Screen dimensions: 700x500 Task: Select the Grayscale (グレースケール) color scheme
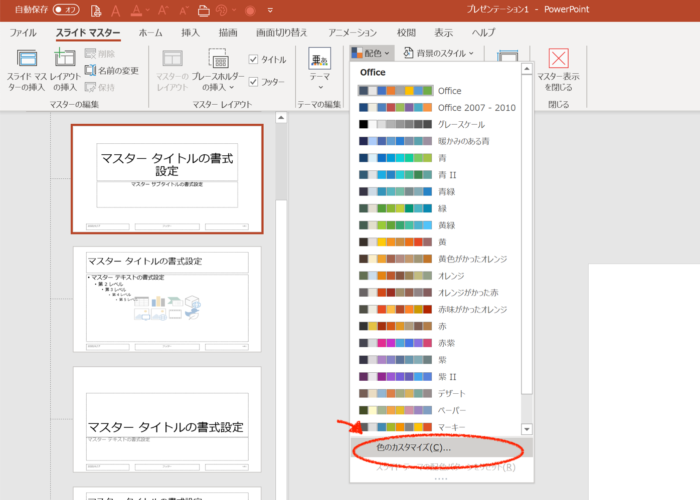point(435,125)
